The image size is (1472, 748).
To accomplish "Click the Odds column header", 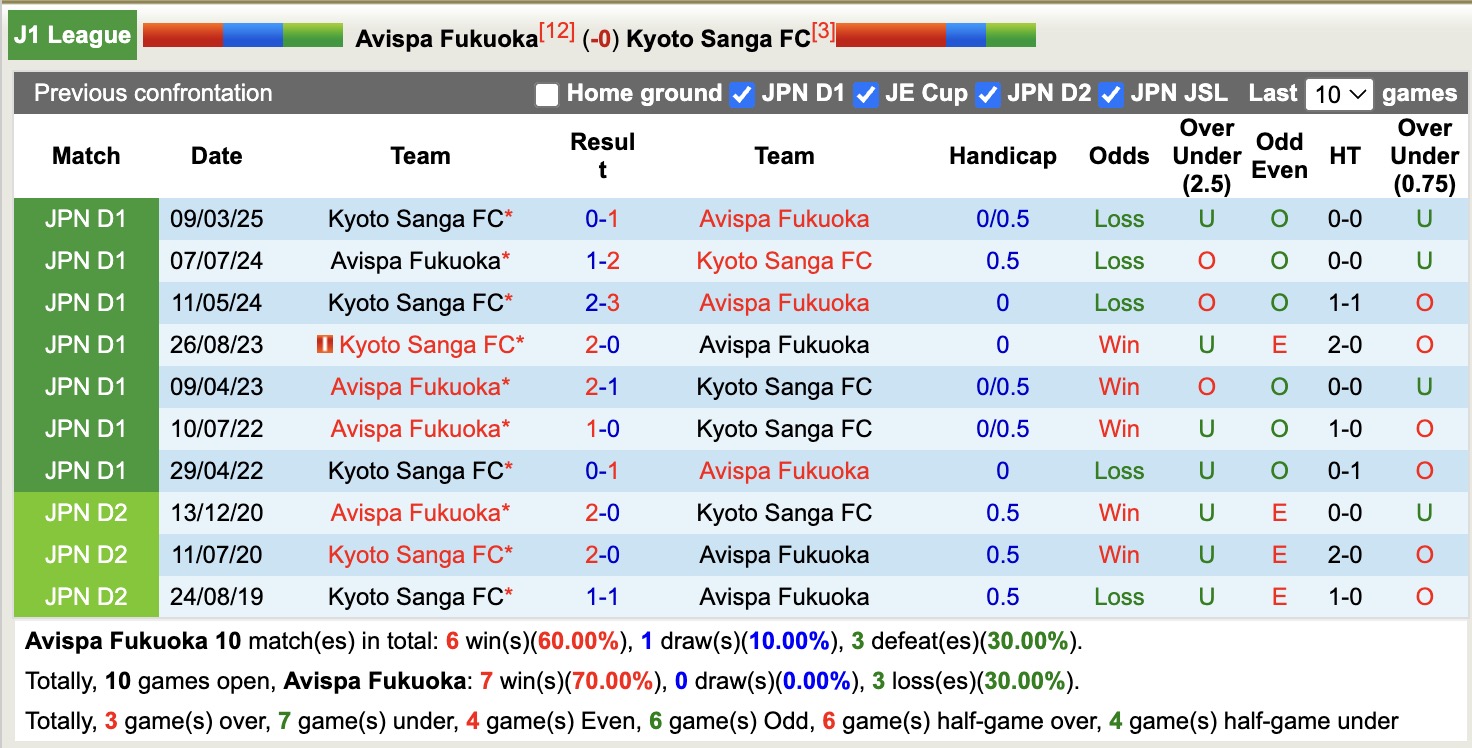I will coord(1118,156).
